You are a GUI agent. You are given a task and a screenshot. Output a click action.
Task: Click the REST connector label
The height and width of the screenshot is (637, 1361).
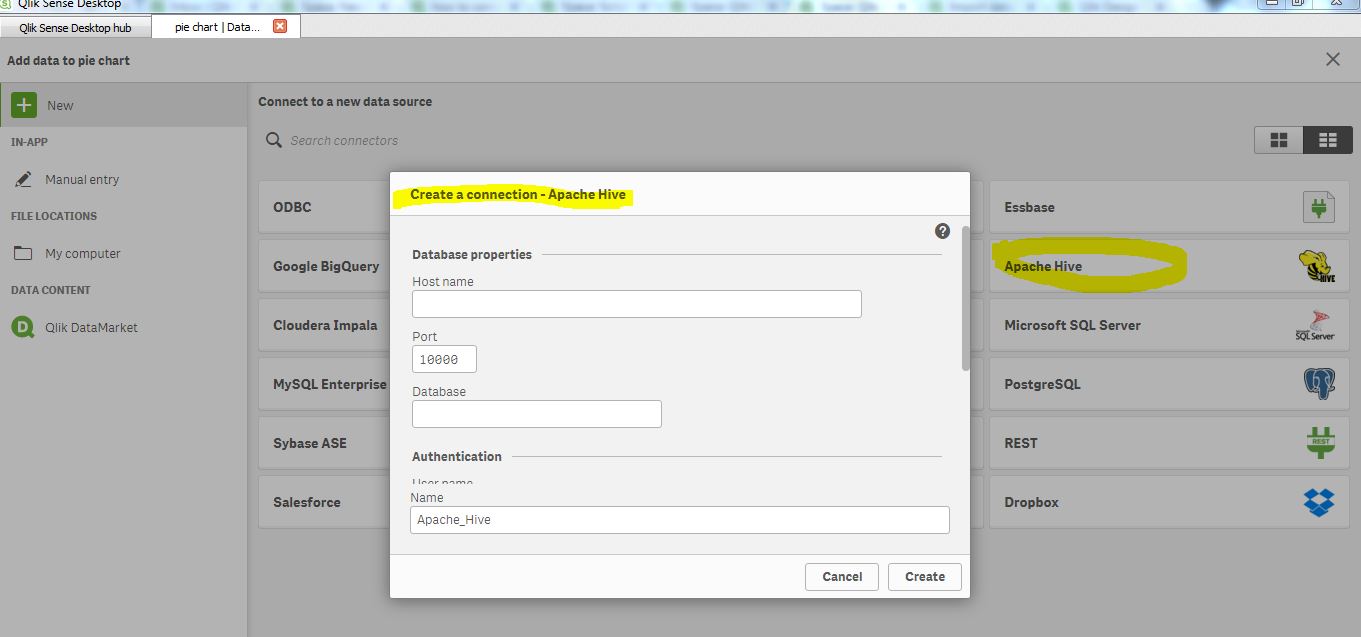1020,443
